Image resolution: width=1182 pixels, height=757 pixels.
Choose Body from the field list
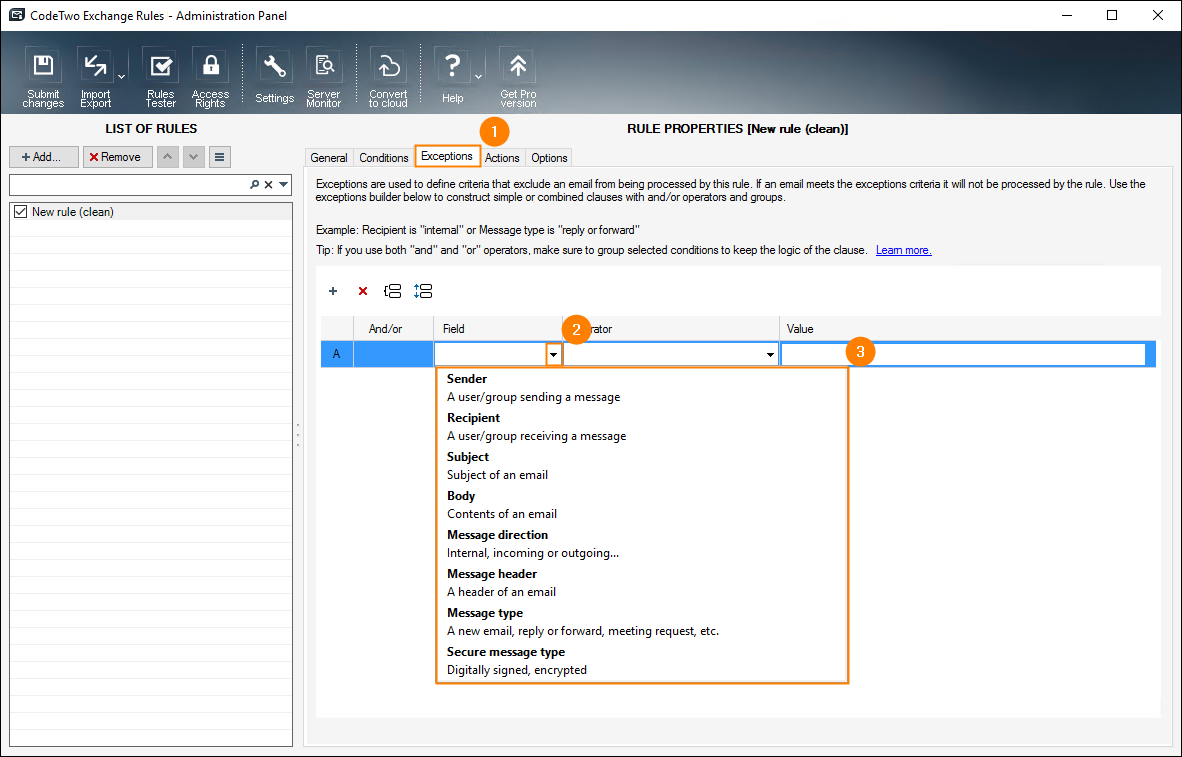tap(642, 505)
